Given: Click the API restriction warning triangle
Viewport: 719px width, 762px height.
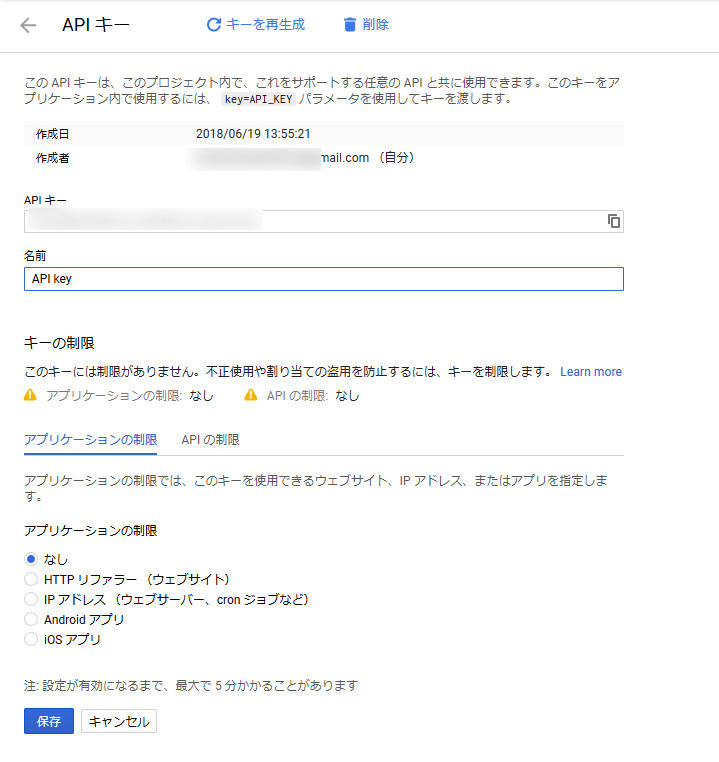Looking at the screenshot, I should click(251, 395).
